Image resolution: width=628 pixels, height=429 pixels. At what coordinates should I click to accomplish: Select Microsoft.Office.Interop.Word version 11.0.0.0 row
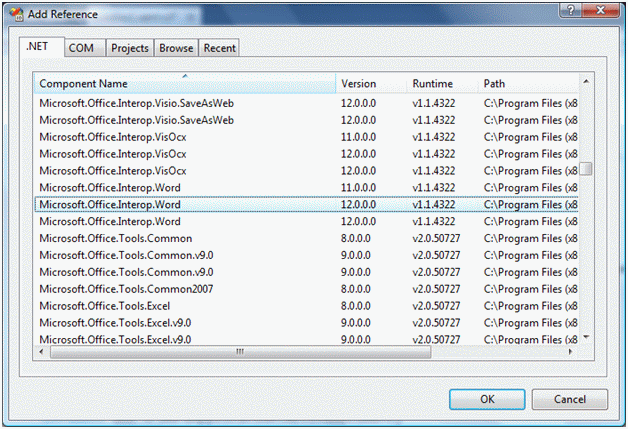(306, 187)
